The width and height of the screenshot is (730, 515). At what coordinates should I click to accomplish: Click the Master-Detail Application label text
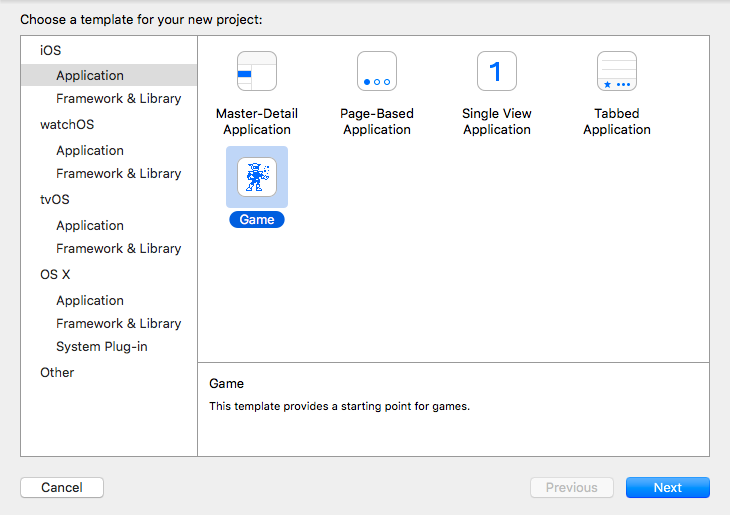click(x=257, y=122)
